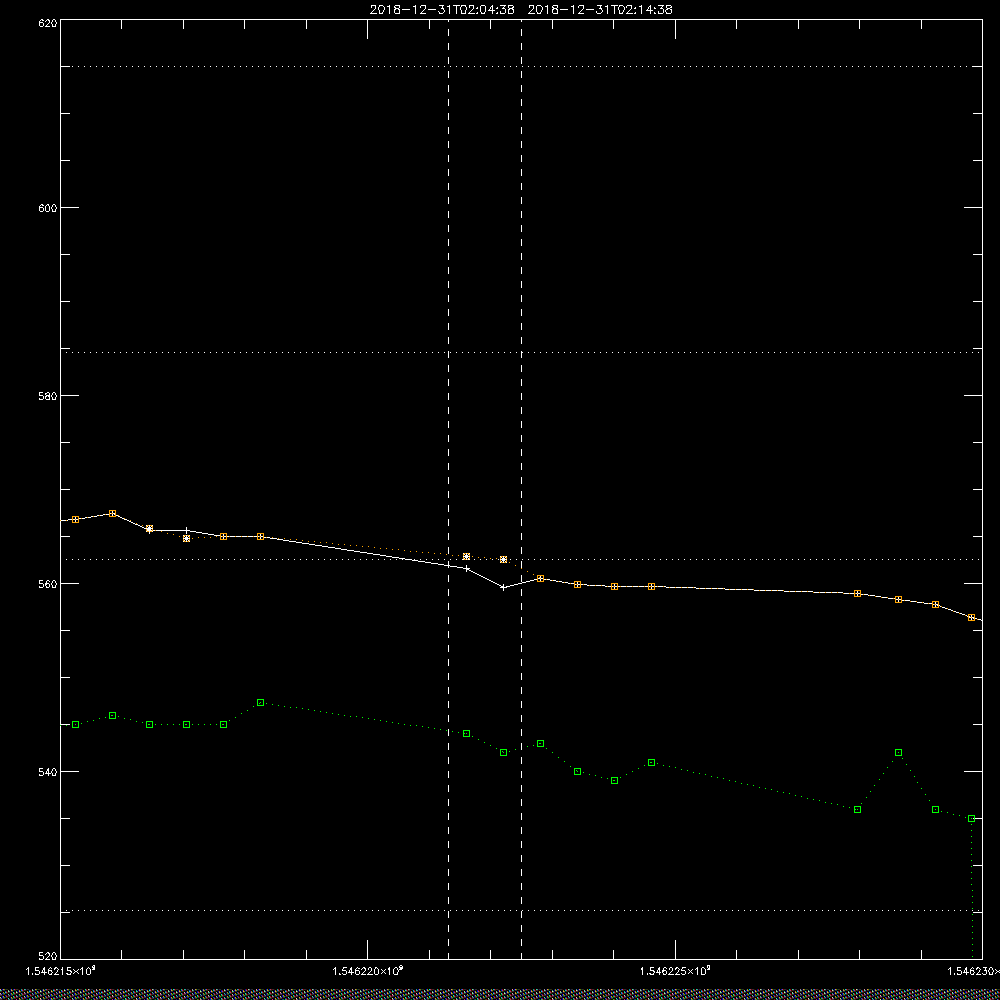Select the left dashed vertical time marker
The image size is (1000, 1000).
point(448,489)
